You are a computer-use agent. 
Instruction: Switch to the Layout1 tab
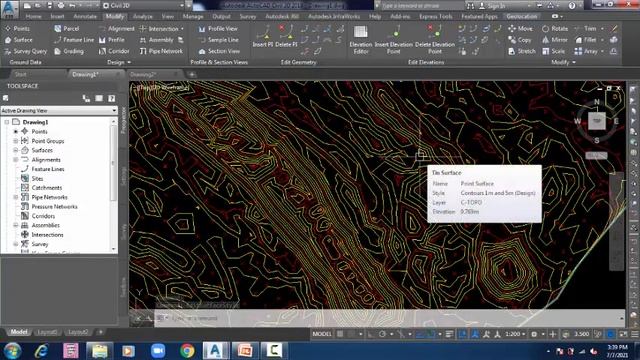pyautogui.click(x=47, y=332)
